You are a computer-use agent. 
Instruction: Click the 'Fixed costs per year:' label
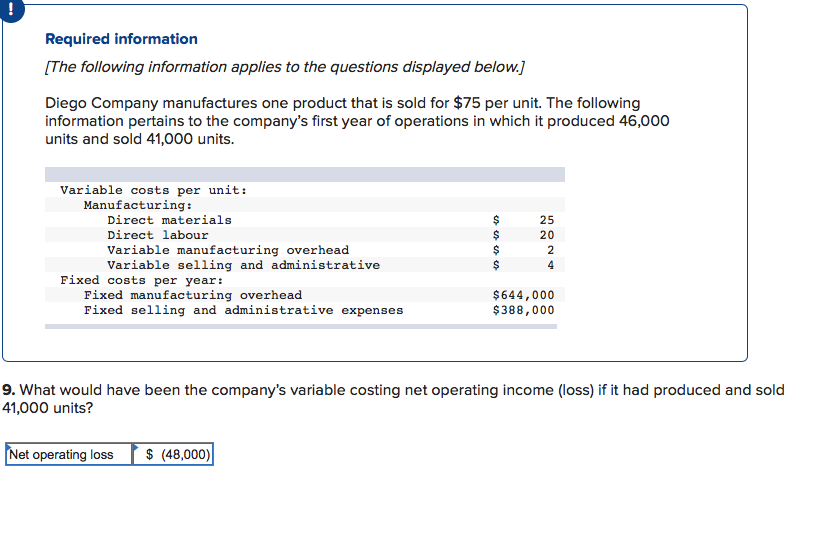[142, 280]
